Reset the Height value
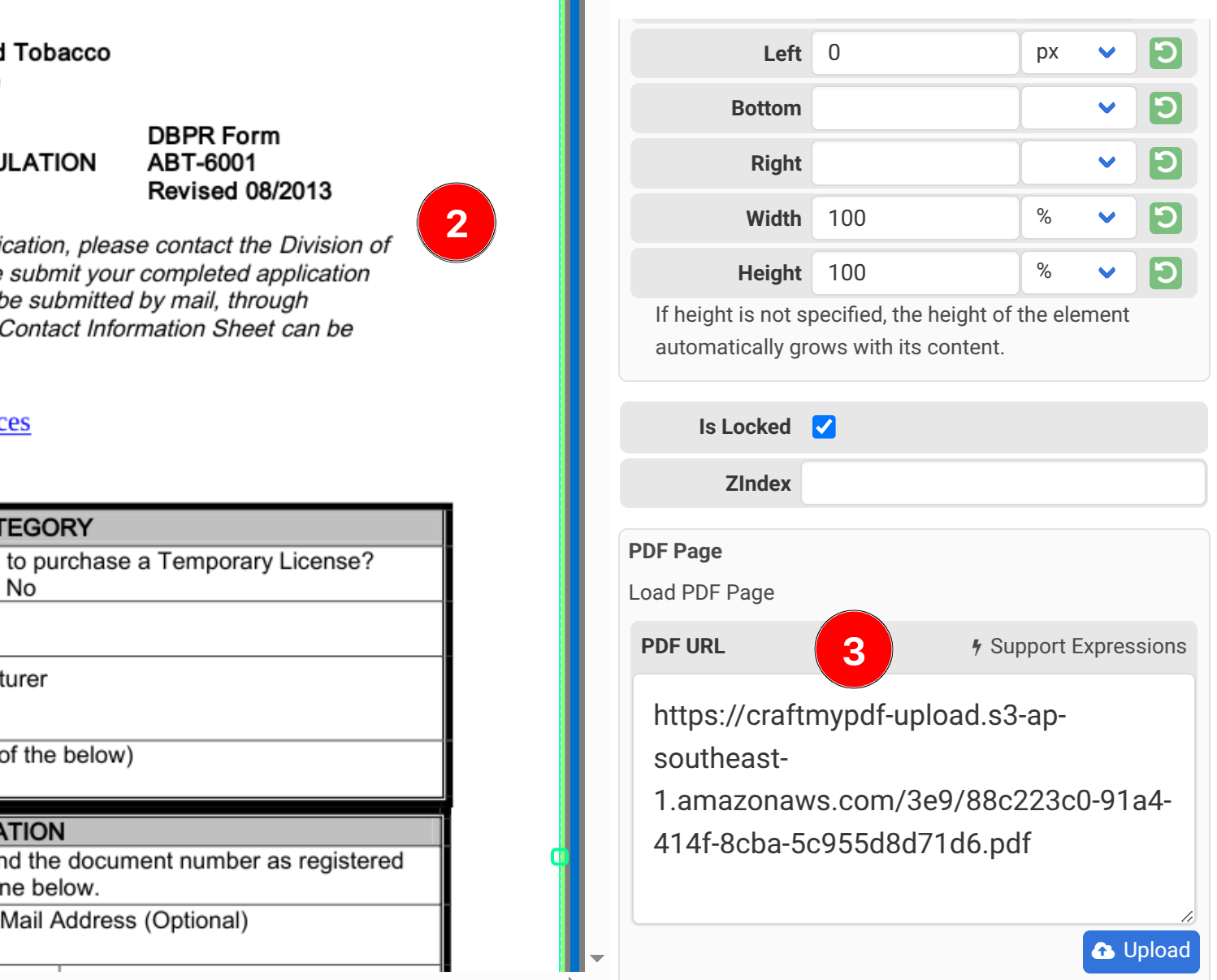The height and width of the screenshot is (980, 1217). [1165, 273]
